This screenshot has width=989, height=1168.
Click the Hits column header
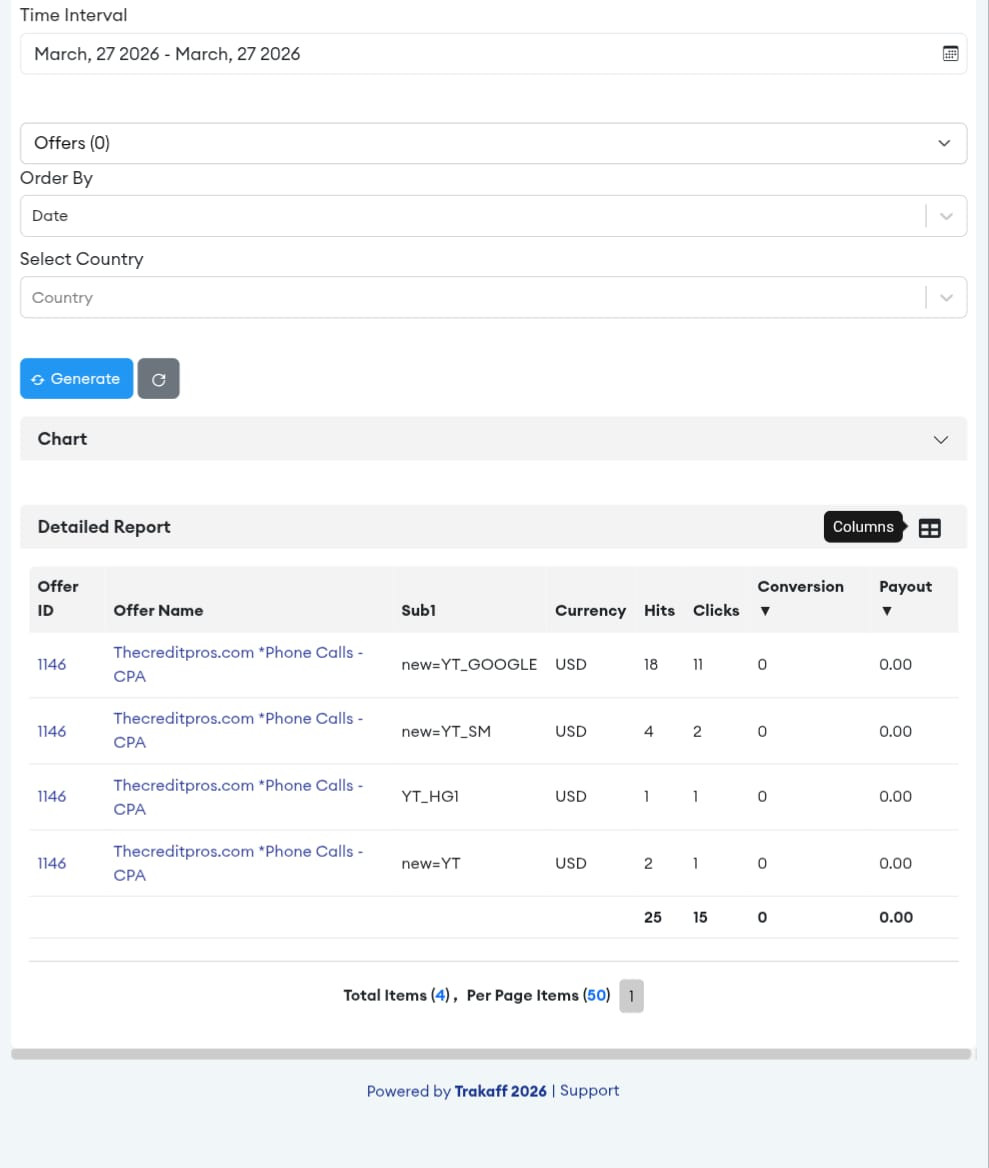pyautogui.click(x=659, y=611)
